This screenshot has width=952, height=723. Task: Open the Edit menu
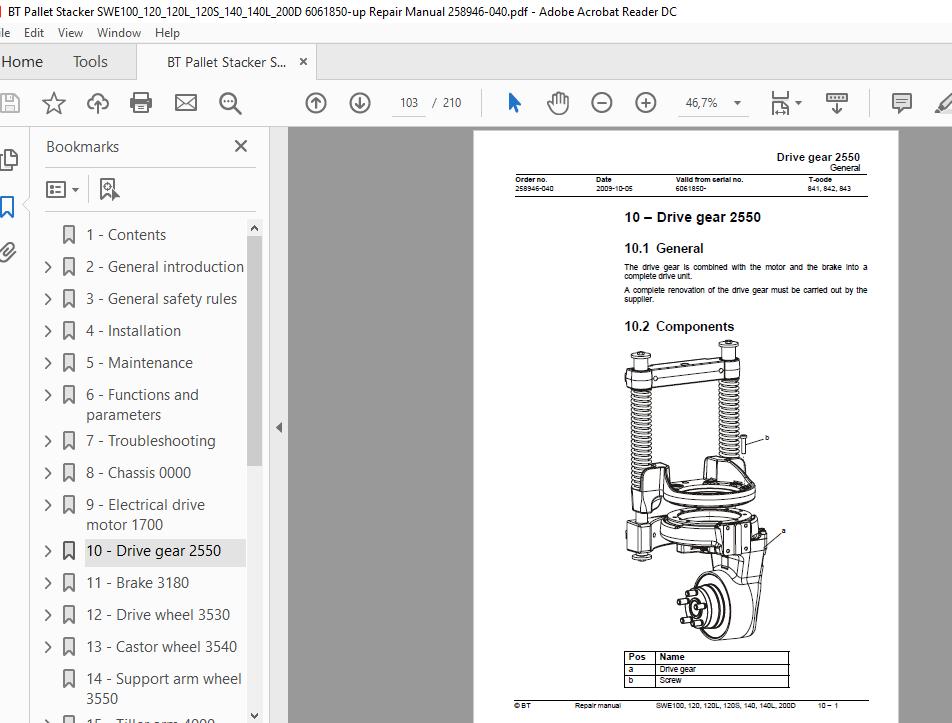[x=33, y=33]
